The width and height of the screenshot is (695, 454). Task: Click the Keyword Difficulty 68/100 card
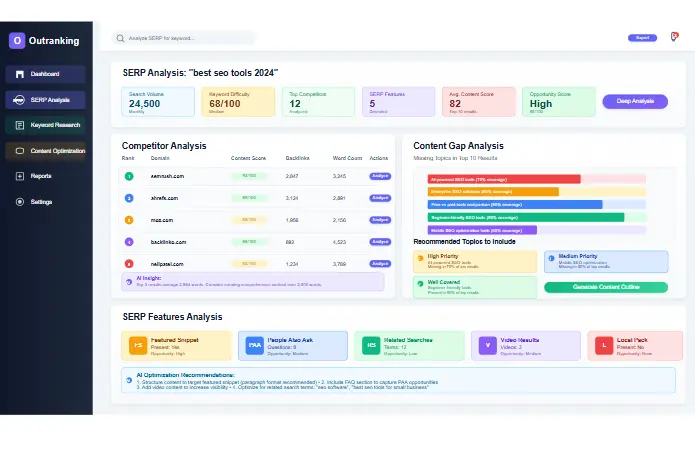point(238,102)
